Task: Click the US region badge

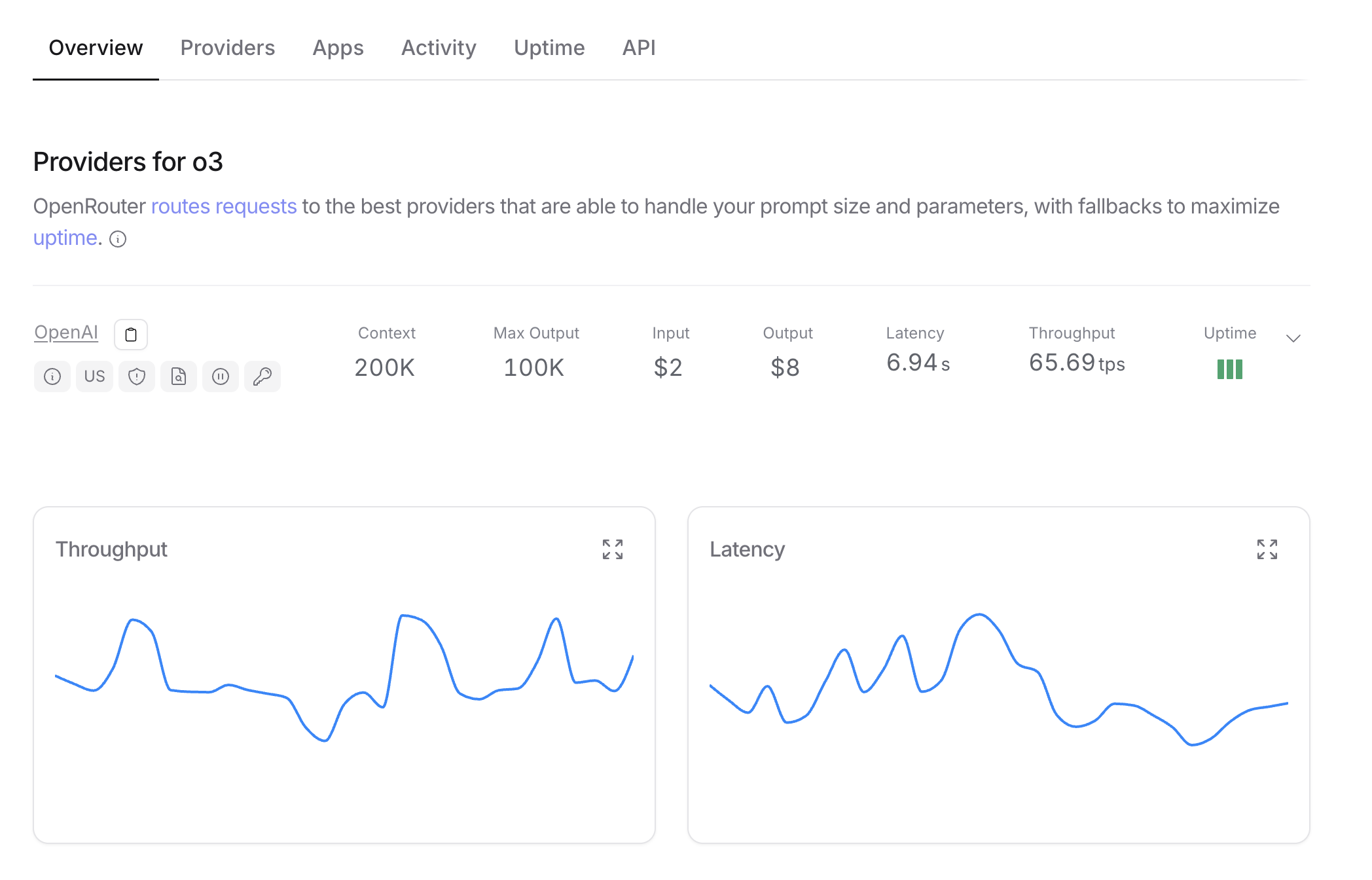Action: 94,376
